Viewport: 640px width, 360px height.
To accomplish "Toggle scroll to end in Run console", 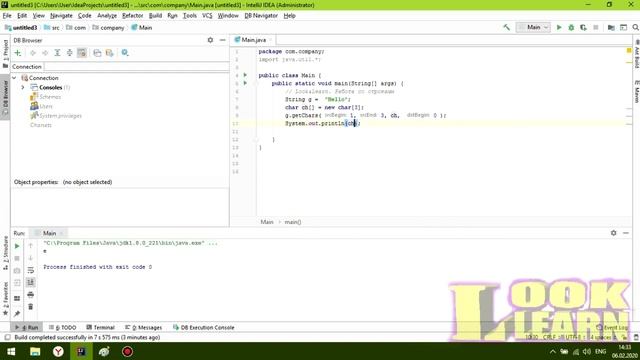I will [31, 282].
